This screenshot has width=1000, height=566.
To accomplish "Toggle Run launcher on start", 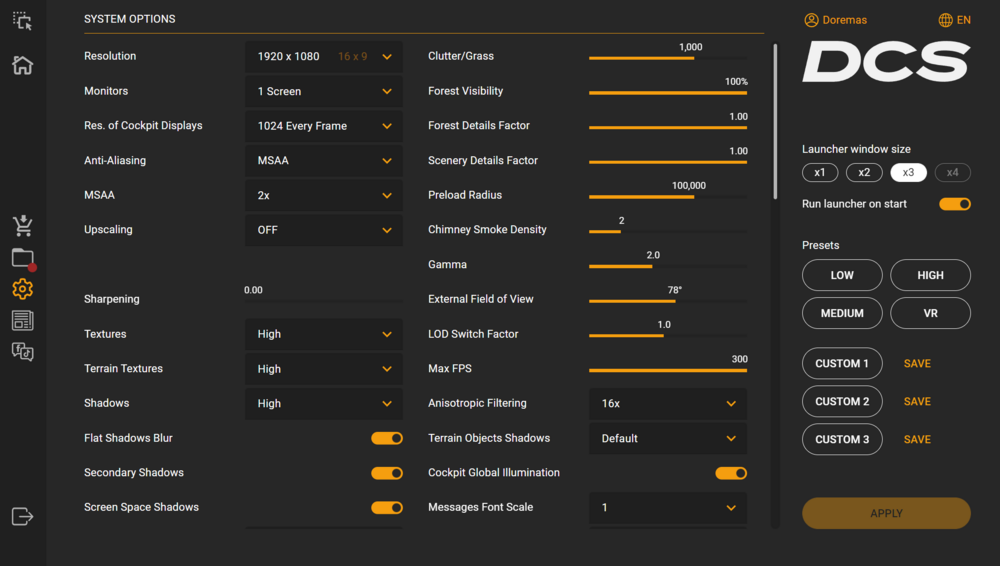I will 954,204.
